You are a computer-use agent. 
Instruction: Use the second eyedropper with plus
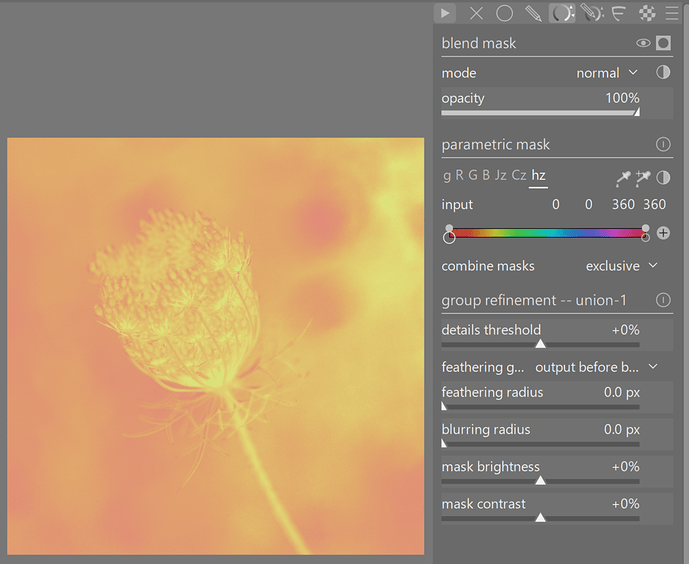coord(643,178)
